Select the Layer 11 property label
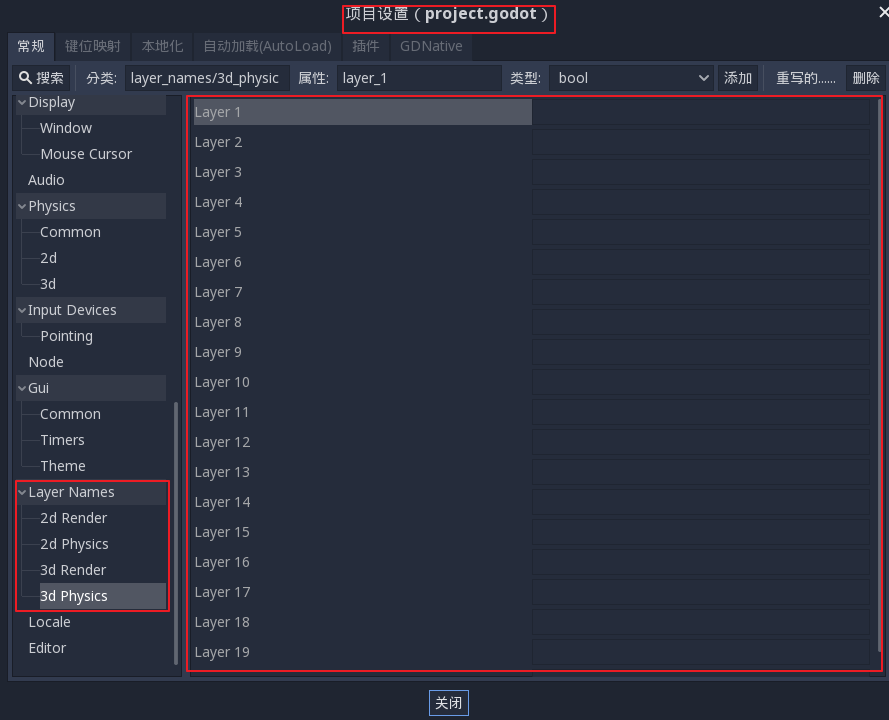Image resolution: width=889 pixels, height=720 pixels. pos(222,413)
